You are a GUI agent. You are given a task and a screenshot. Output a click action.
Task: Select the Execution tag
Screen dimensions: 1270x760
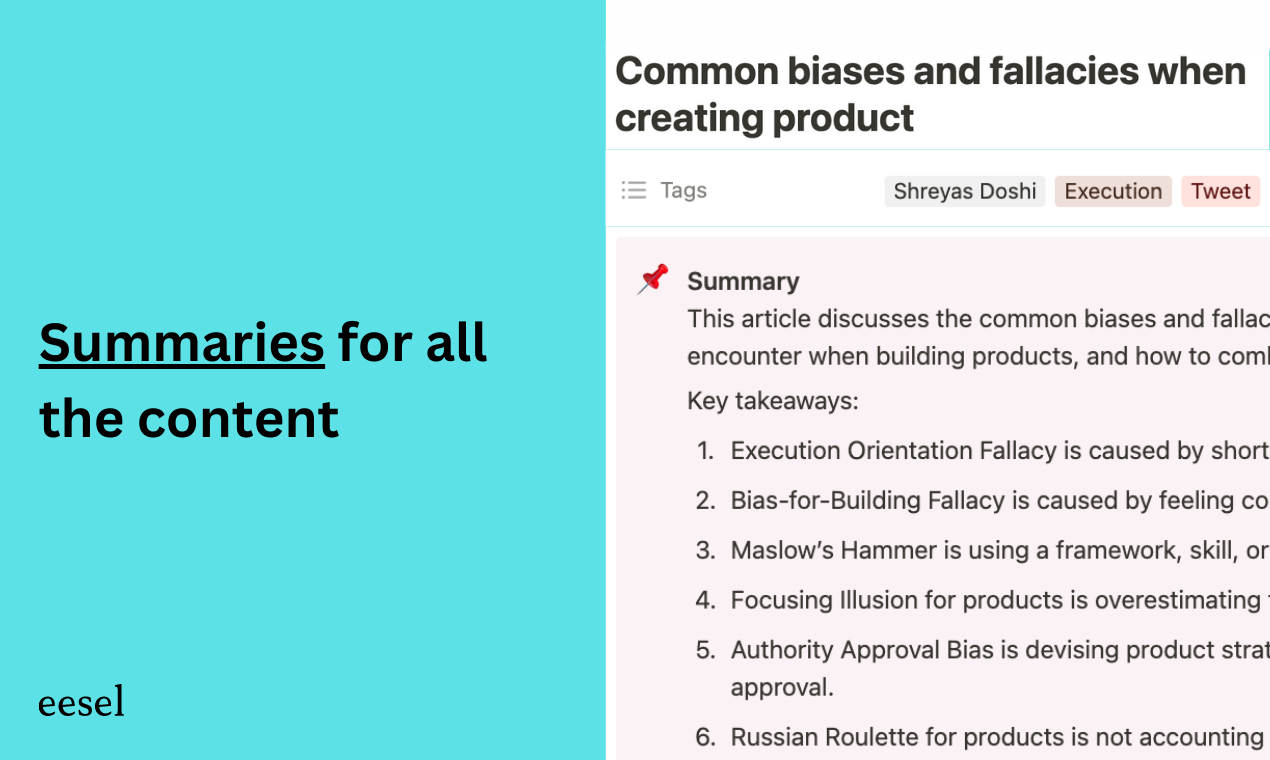coord(1113,191)
